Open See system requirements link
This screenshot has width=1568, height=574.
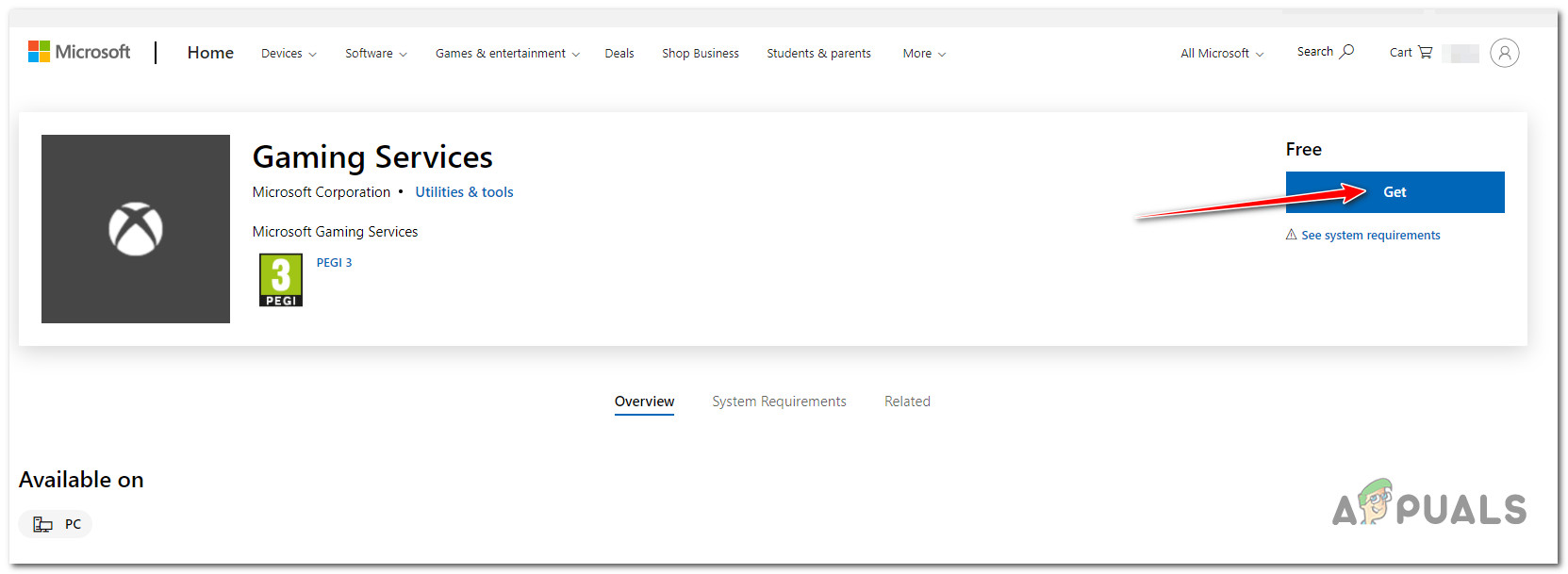tap(1370, 236)
